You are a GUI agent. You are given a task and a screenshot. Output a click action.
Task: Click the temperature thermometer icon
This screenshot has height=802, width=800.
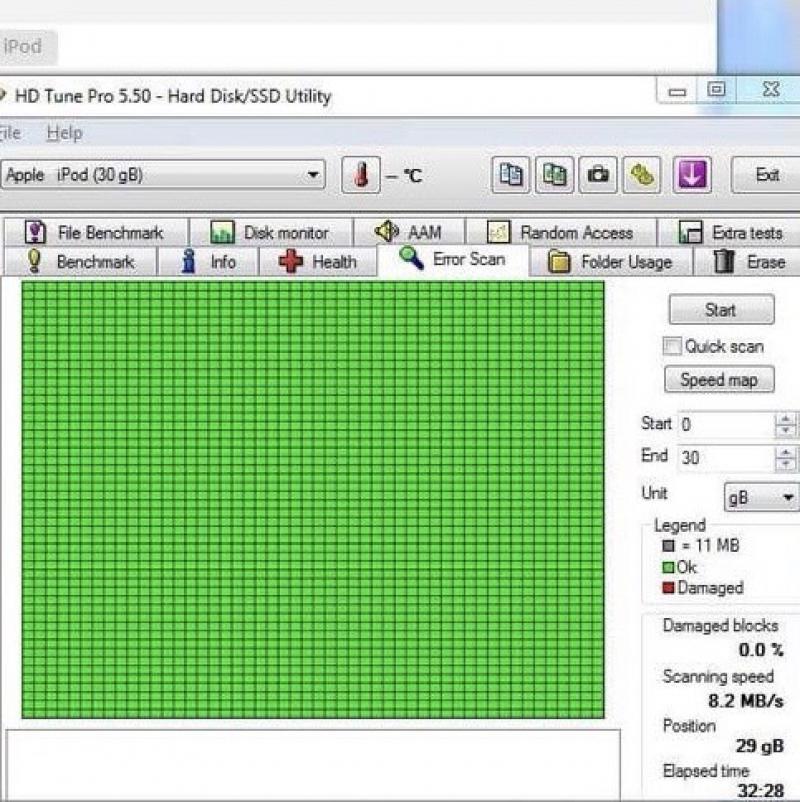point(361,175)
